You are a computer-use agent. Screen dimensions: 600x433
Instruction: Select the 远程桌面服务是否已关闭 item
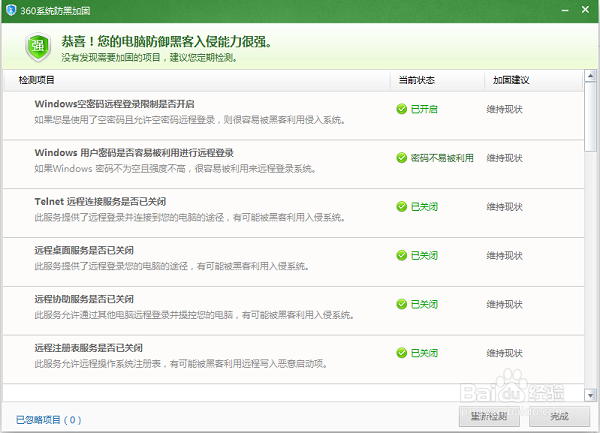(x=293, y=262)
